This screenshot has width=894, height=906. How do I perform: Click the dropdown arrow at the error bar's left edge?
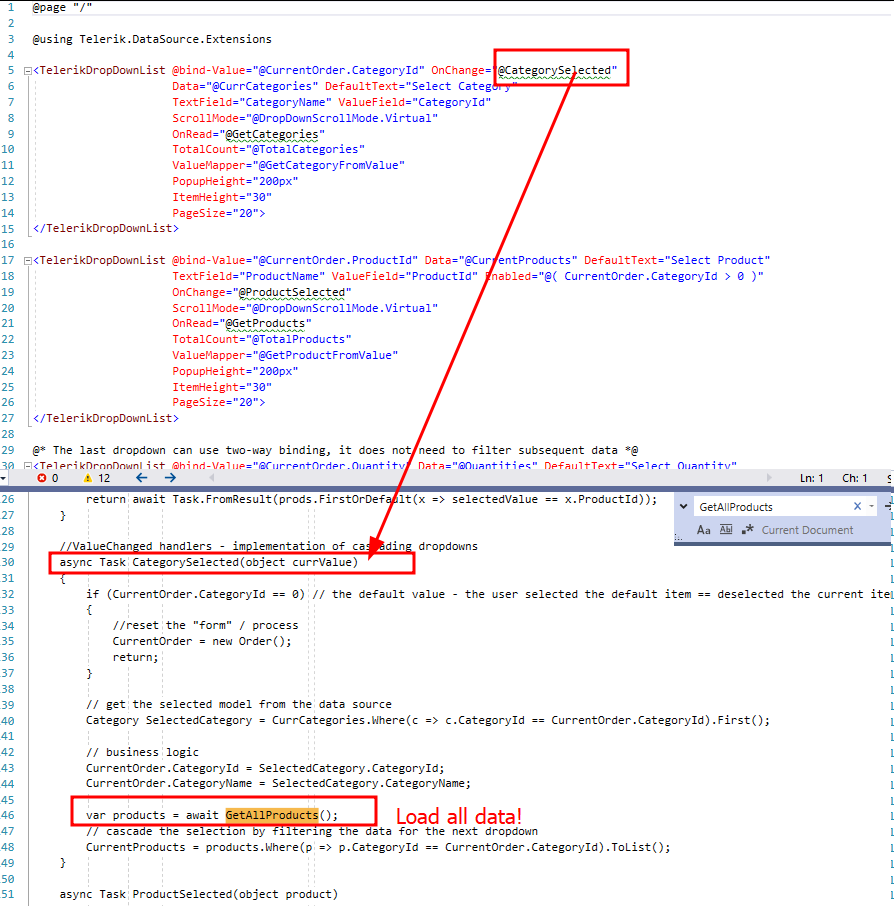5,477
